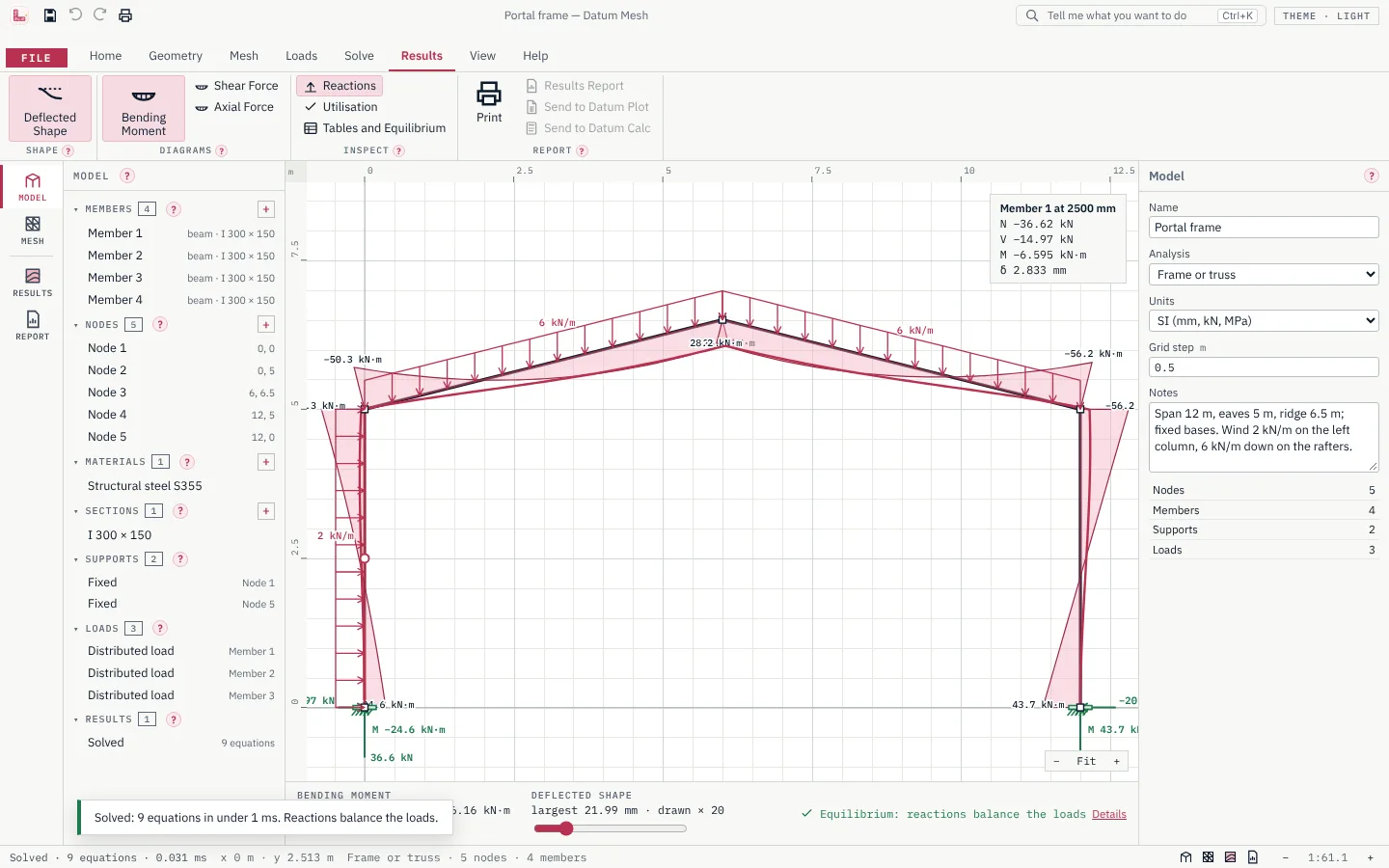Click the small printer icon in the title bar
The height and width of the screenshot is (868, 1389).
(x=125, y=15)
